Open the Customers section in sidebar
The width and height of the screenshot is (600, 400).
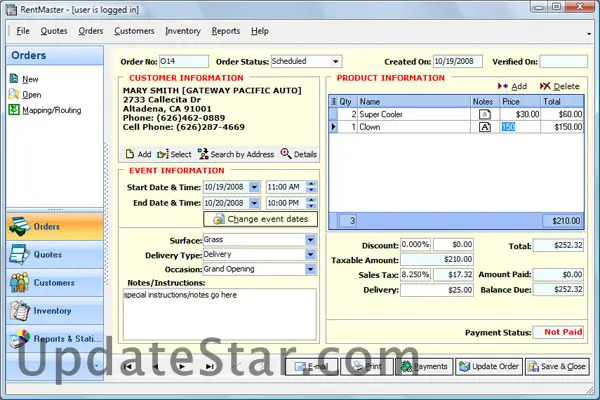(52, 283)
